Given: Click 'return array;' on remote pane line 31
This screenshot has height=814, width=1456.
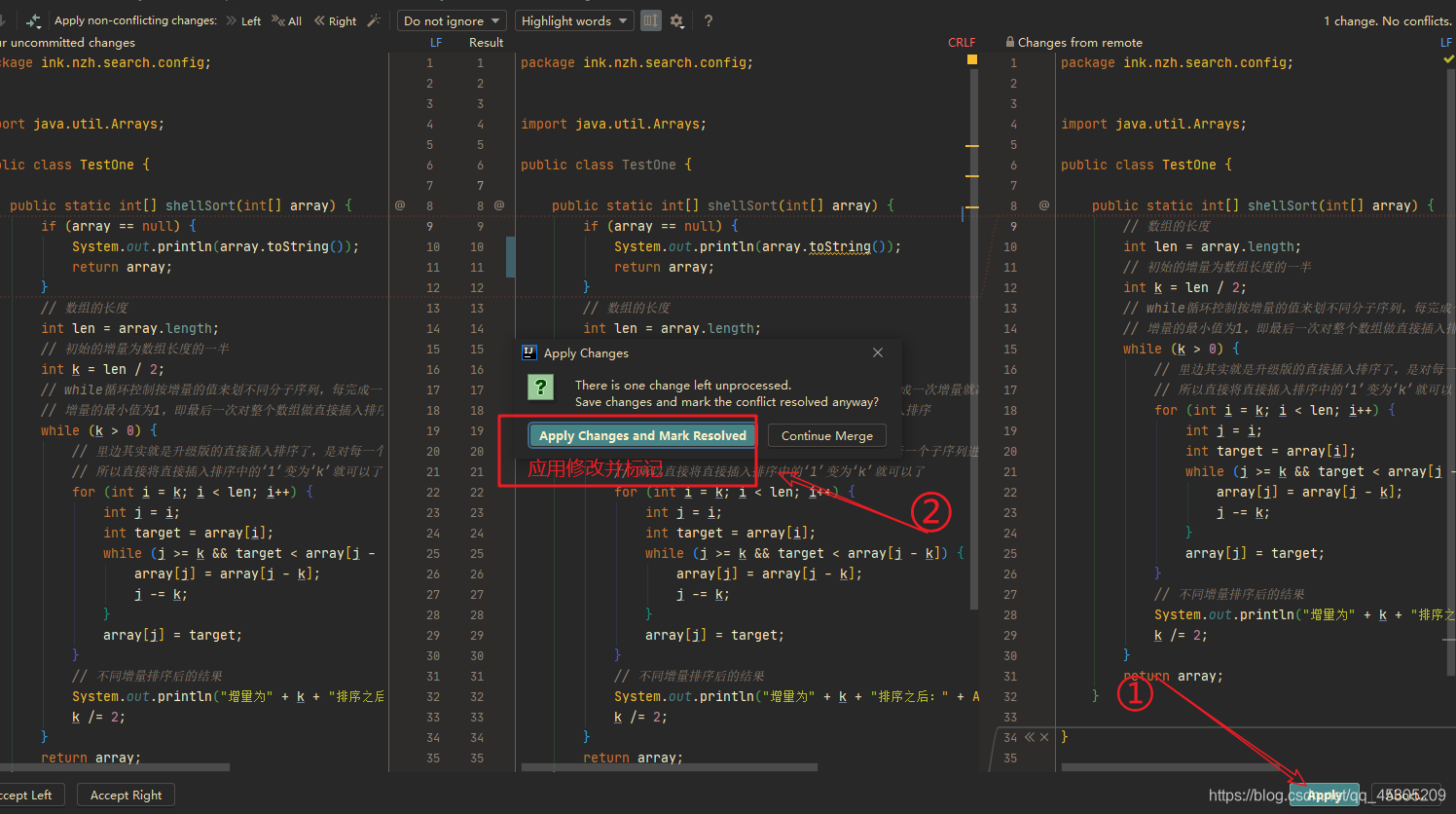Looking at the screenshot, I should (1173, 676).
